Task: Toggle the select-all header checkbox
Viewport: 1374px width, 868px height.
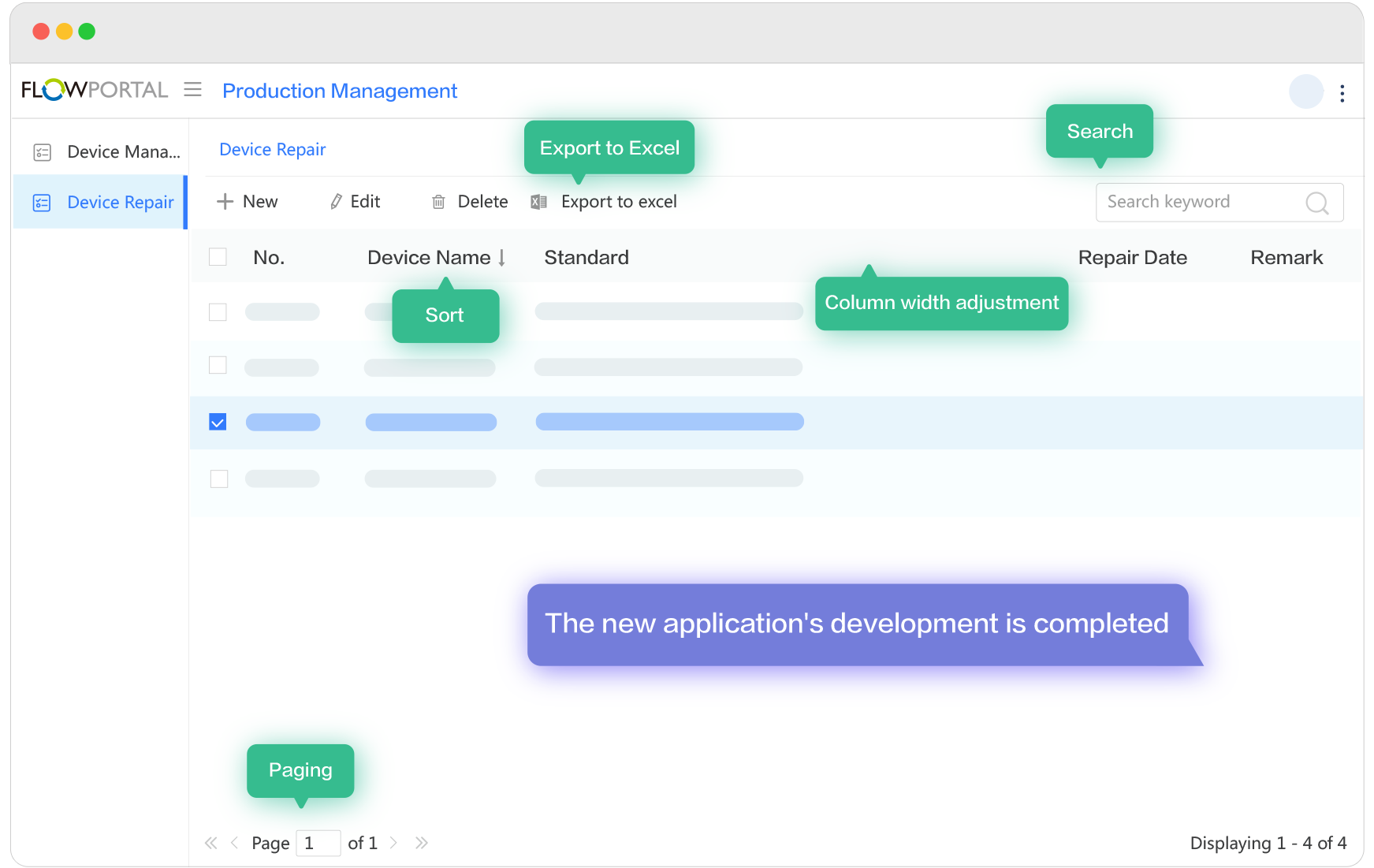Action: (218, 257)
